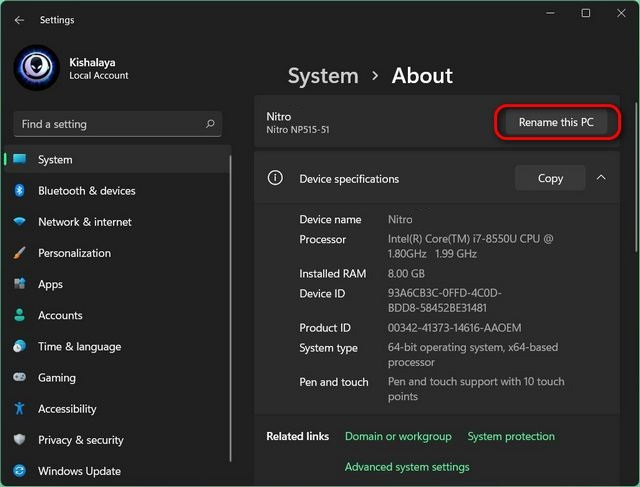Open Time & language settings
This screenshot has width=640, height=487.
[118, 347]
